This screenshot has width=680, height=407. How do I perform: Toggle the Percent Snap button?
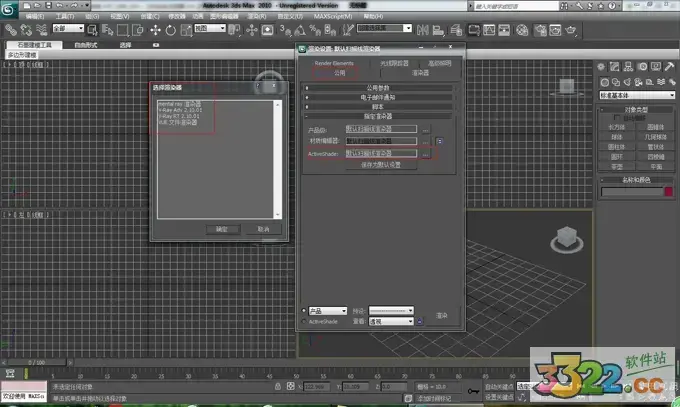point(315,30)
